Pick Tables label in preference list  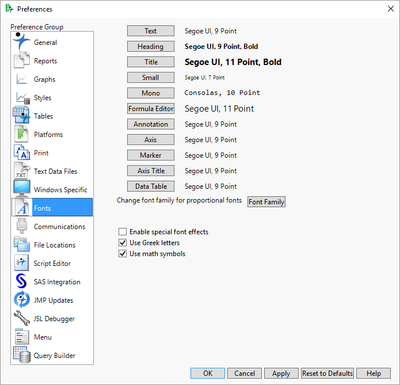tap(43, 116)
